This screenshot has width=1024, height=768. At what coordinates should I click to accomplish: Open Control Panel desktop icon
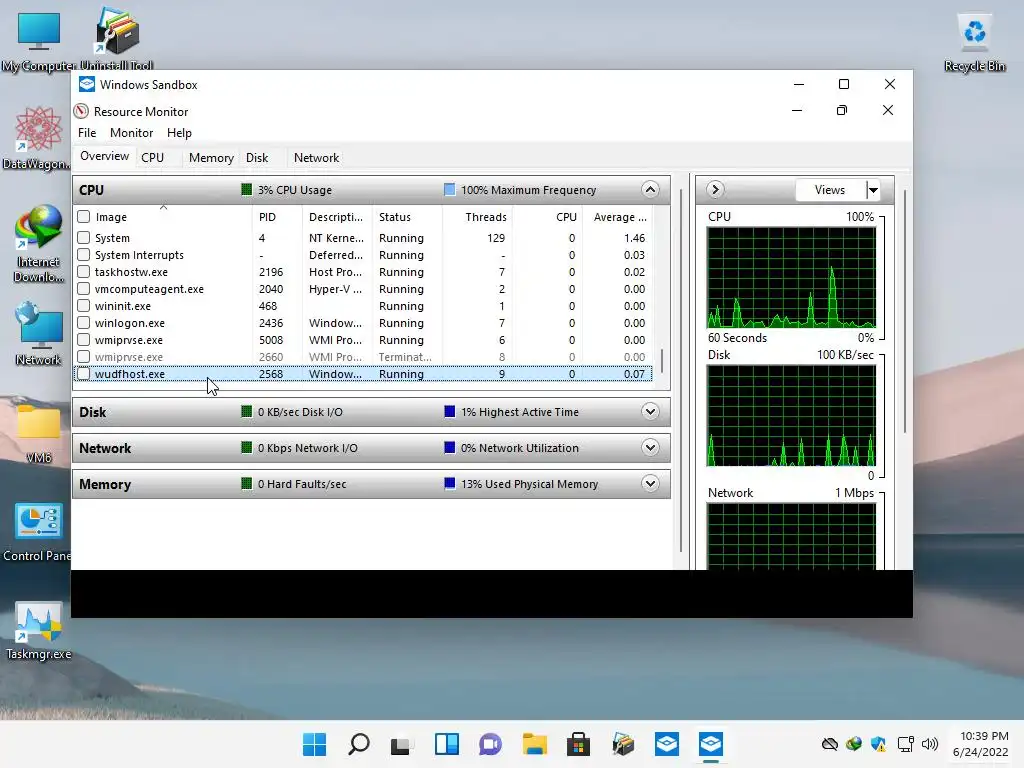[37, 532]
